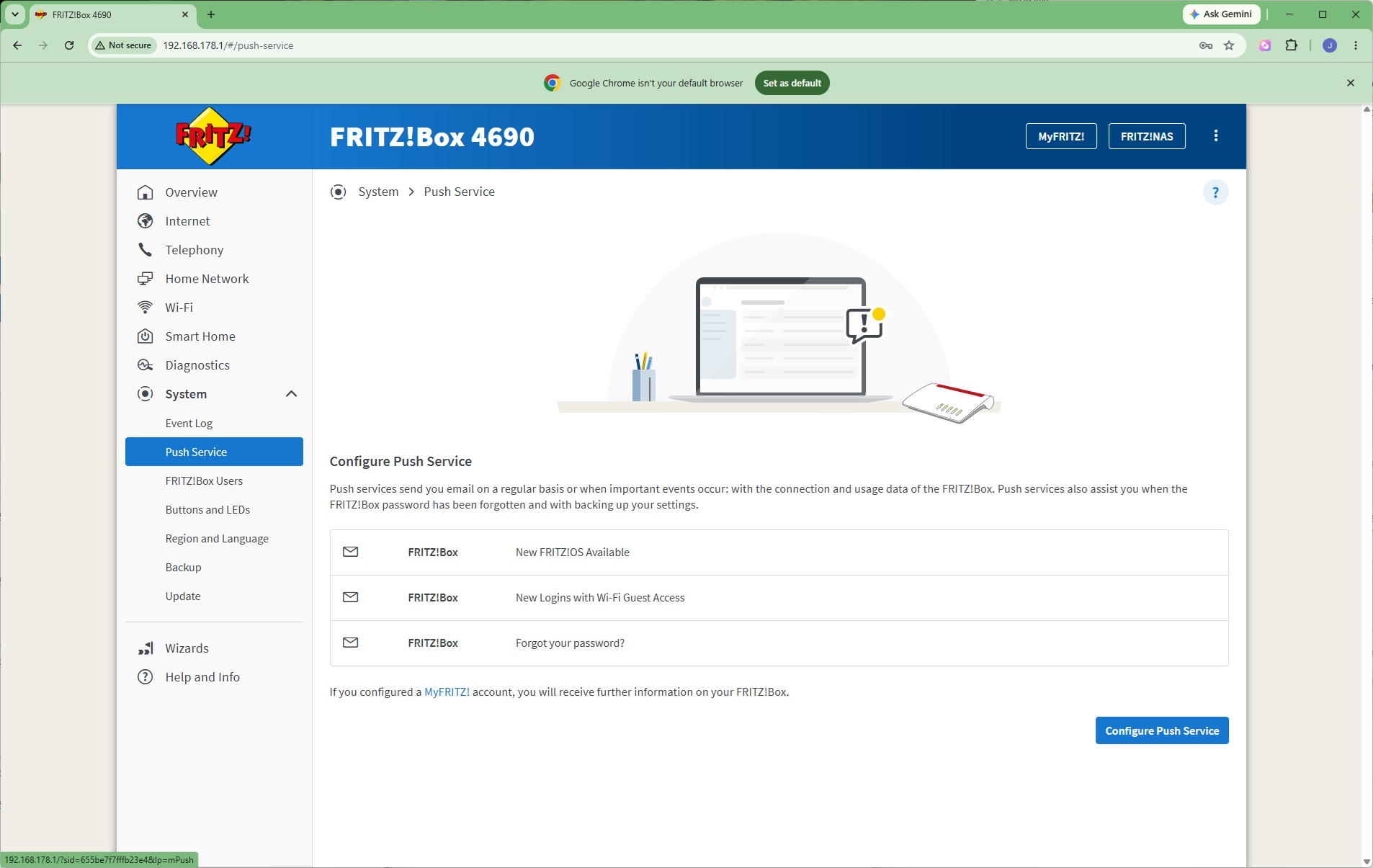
Task: Go back with the browser back arrow
Action: click(x=17, y=45)
